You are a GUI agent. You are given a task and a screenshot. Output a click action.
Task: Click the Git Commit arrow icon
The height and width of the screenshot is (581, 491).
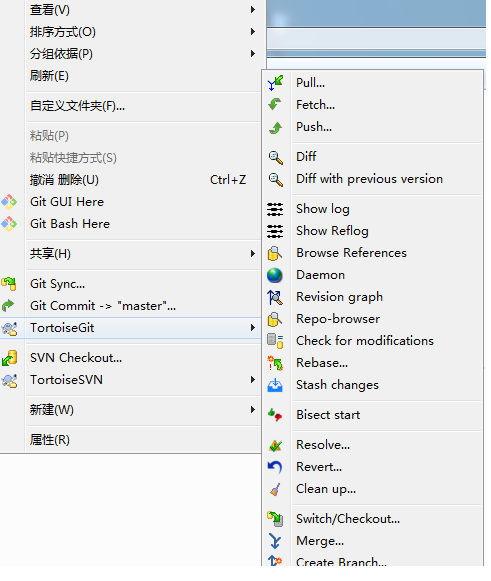8,306
